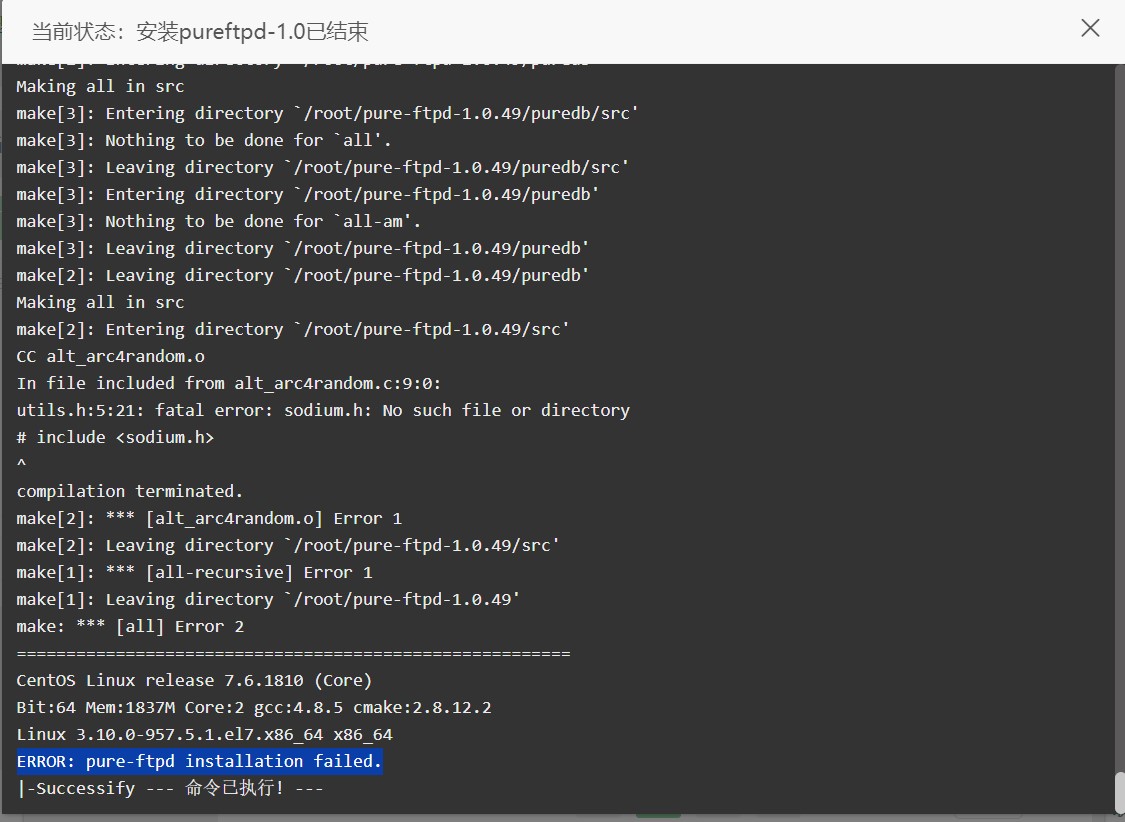Click the 'CC alt_arc4random.o' line
The width and height of the screenshot is (1125, 822).
click(110, 356)
